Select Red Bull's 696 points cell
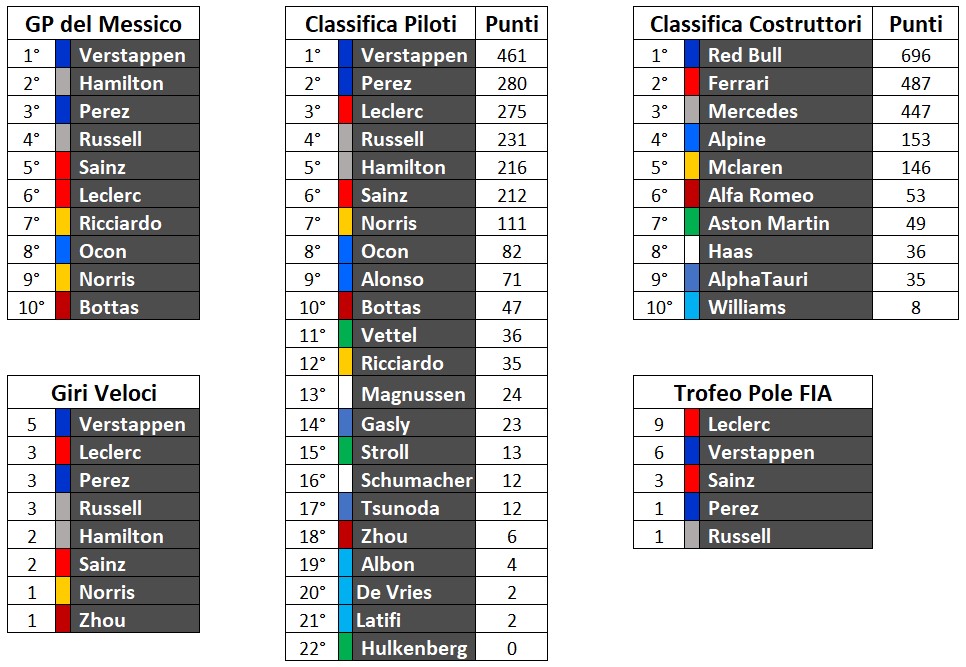Viewport: 966px width, 667px height. click(915, 55)
